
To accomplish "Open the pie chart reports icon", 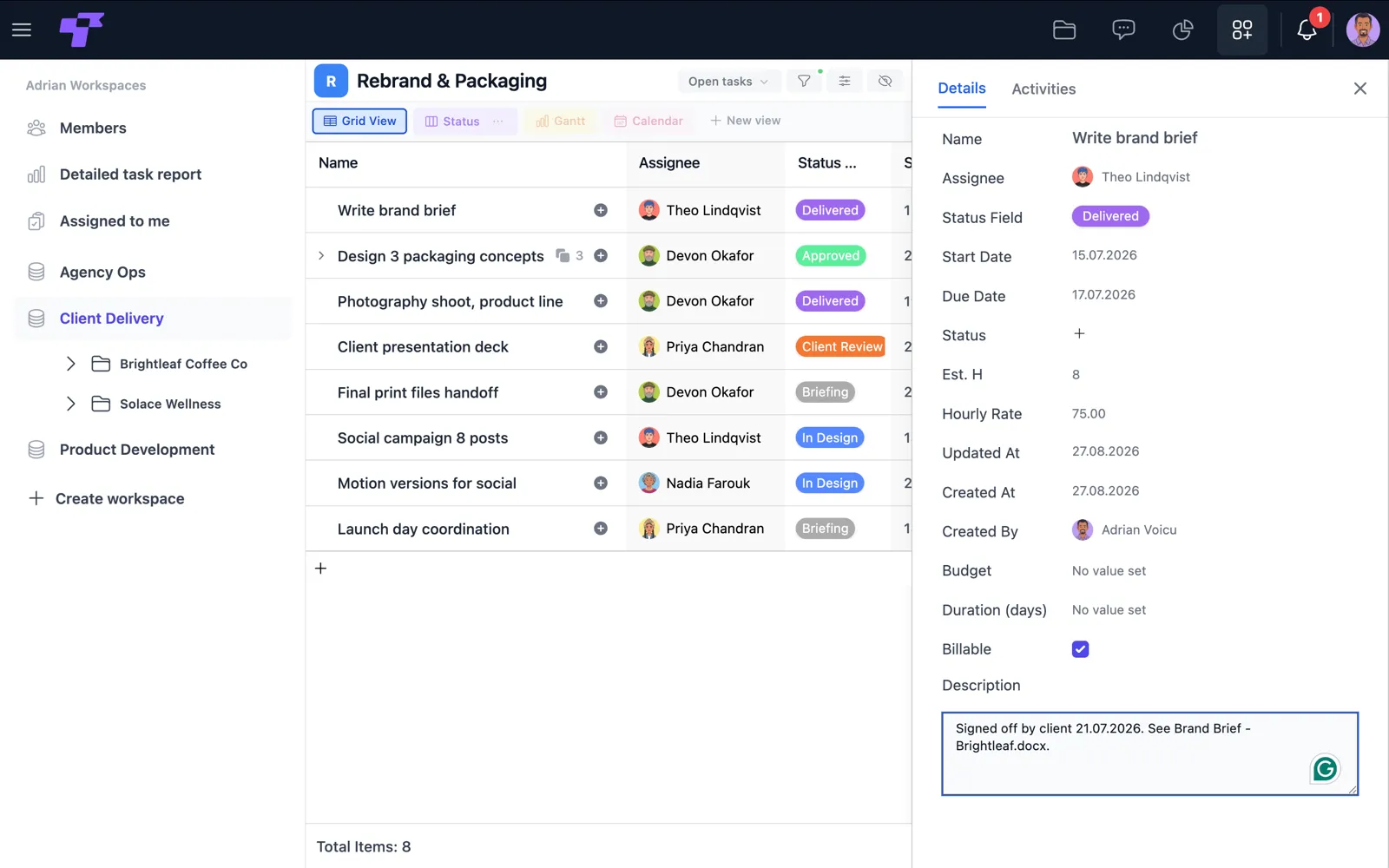I will [1182, 30].
